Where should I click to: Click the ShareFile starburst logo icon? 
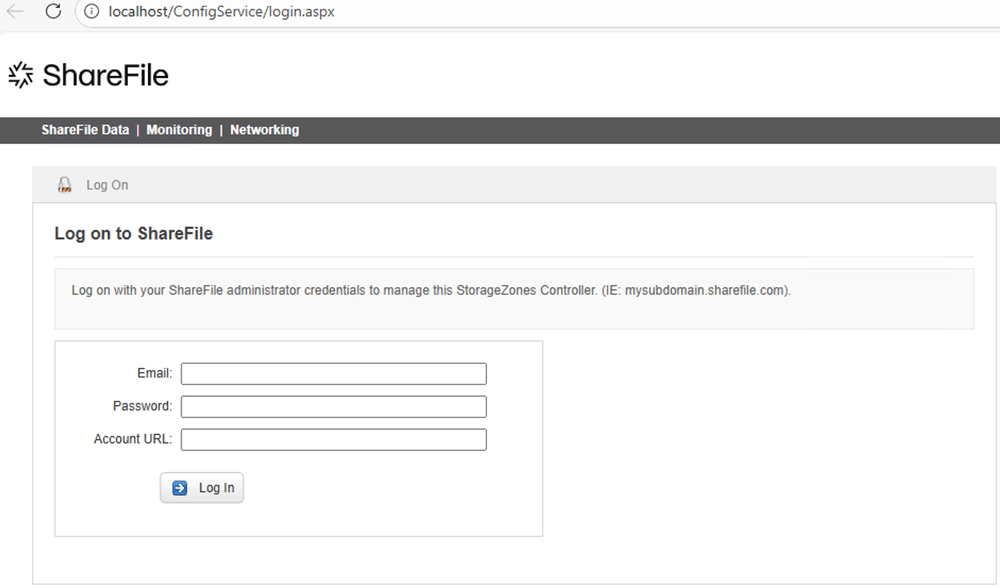tap(20, 75)
